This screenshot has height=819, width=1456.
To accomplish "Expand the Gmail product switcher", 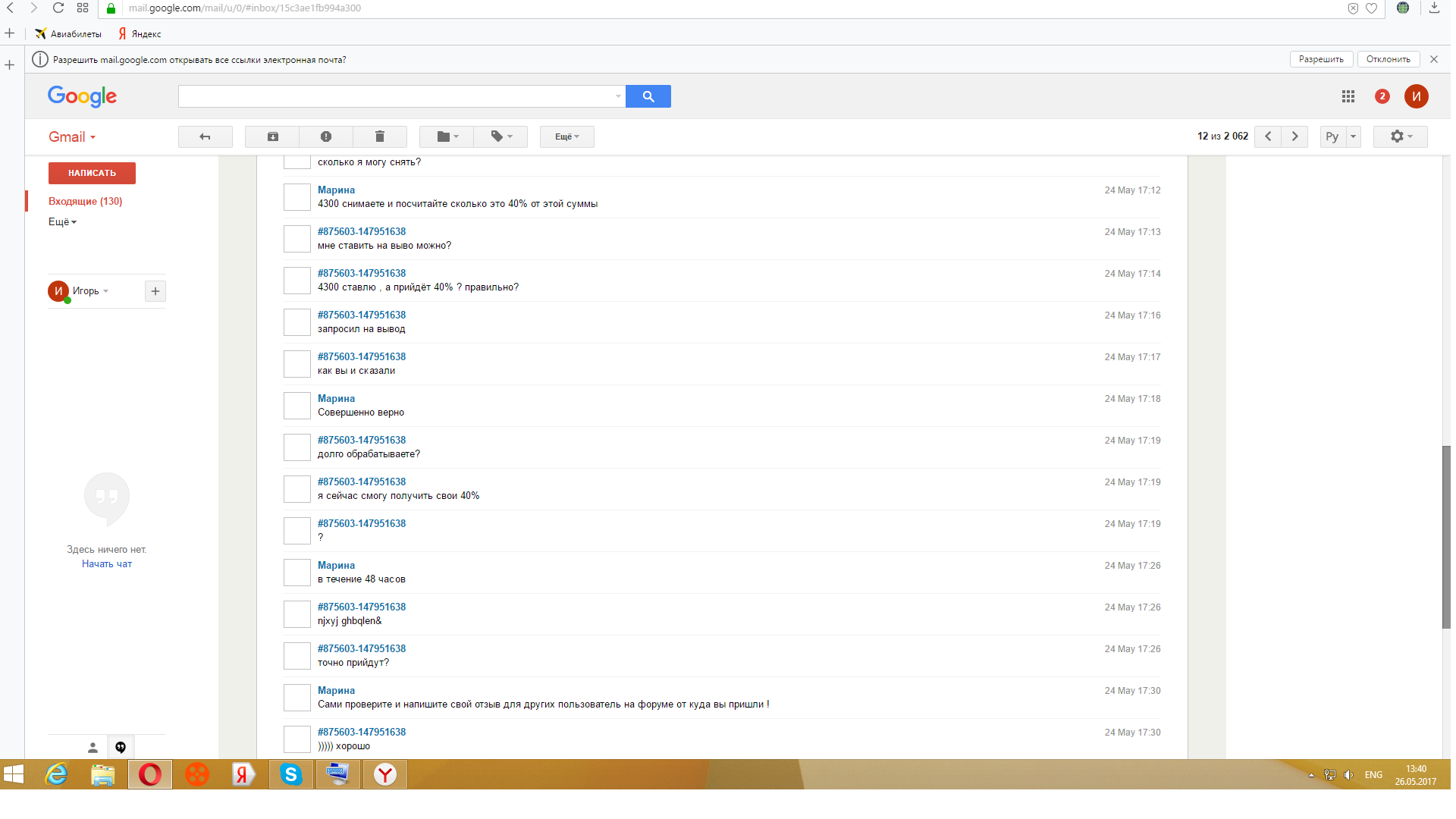I will [x=72, y=137].
